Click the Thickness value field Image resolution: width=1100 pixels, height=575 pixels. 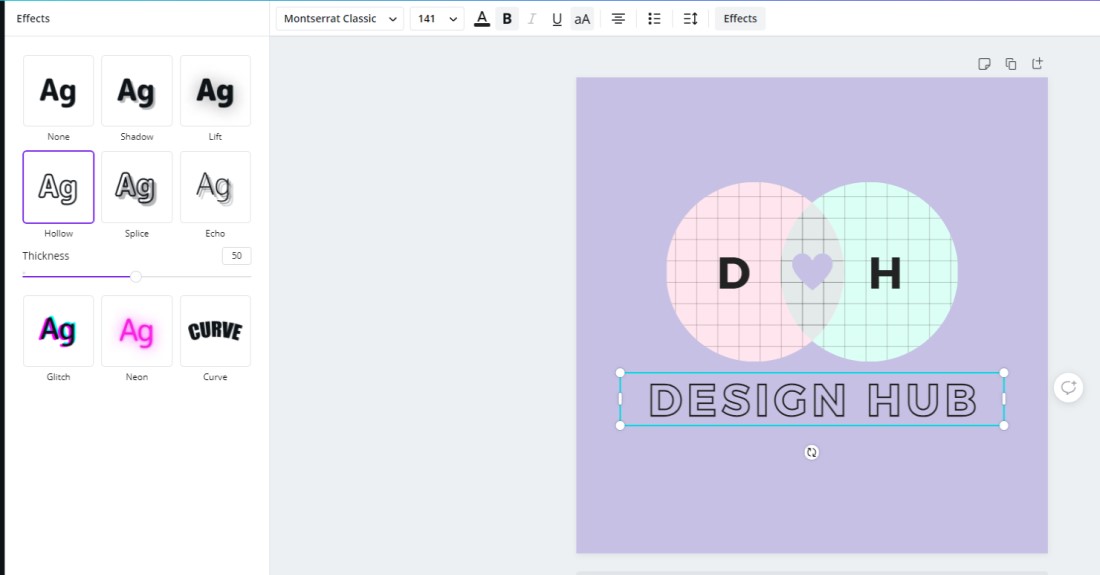[x=236, y=256]
